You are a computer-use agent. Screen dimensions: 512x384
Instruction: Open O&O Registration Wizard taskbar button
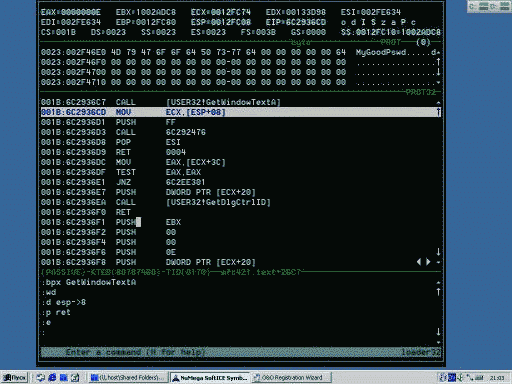291,377
